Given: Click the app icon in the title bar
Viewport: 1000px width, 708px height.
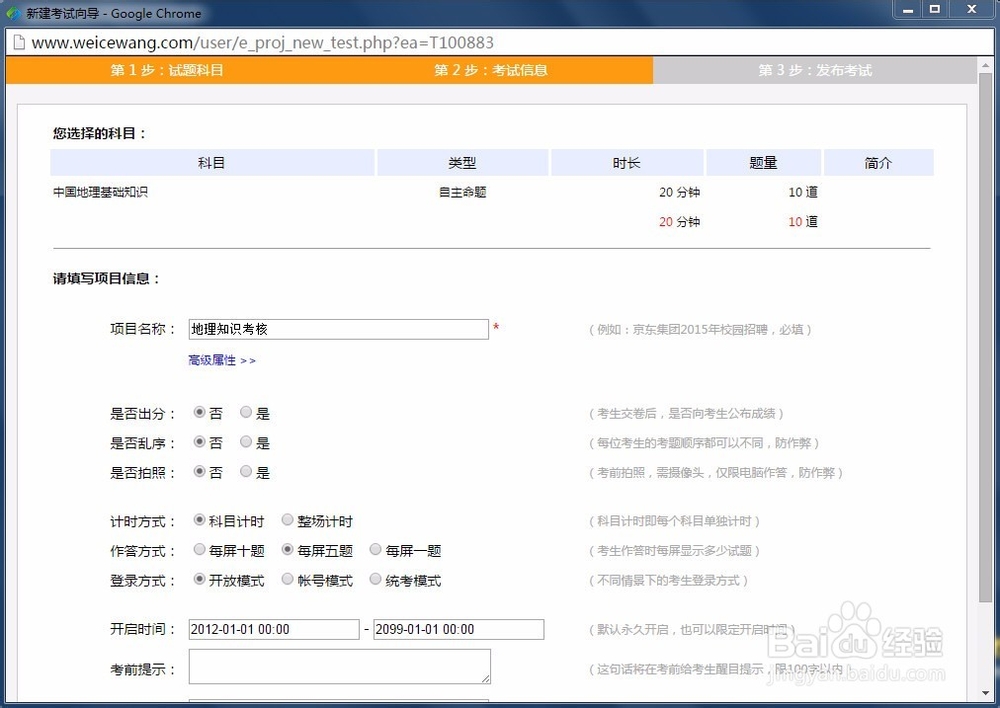Looking at the screenshot, I should tap(13, 11).
